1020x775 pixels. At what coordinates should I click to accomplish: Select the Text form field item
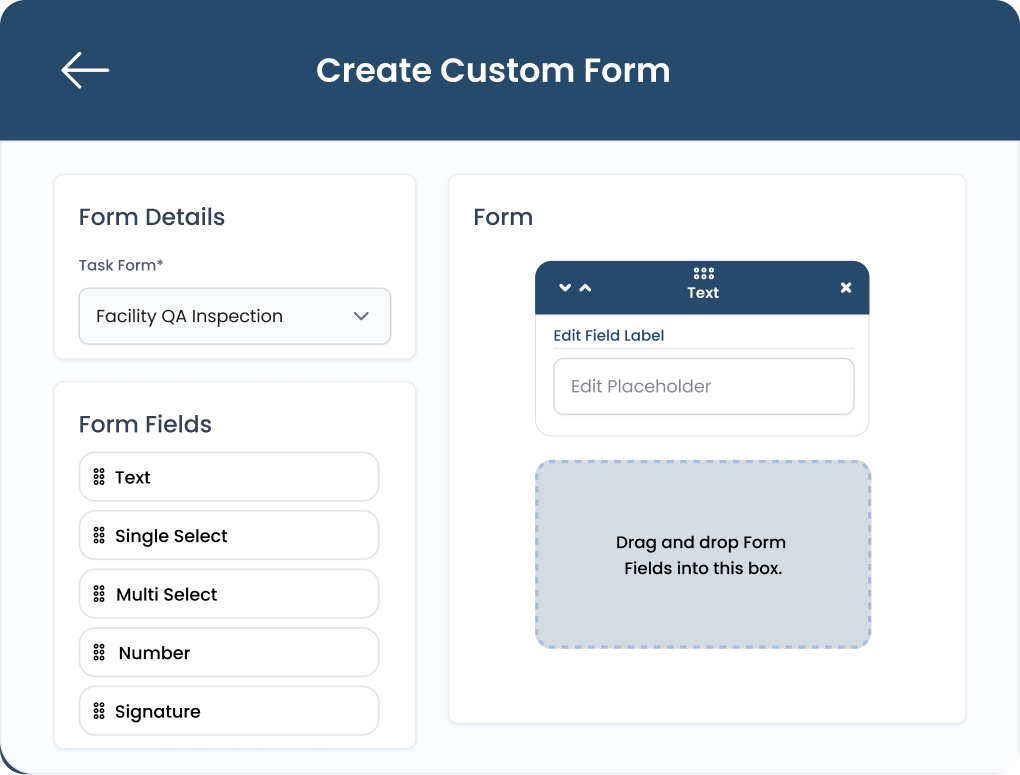coord(229,477)
